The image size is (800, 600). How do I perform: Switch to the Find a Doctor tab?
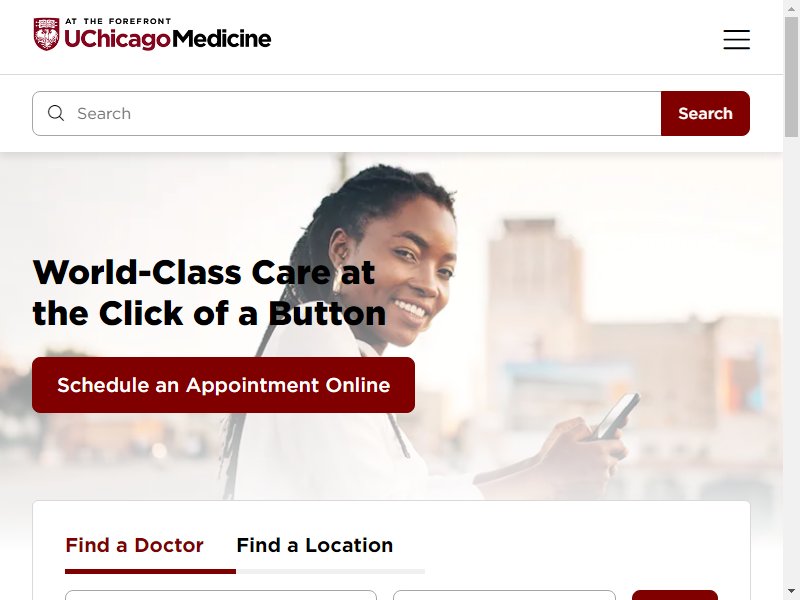pos(134,545)
